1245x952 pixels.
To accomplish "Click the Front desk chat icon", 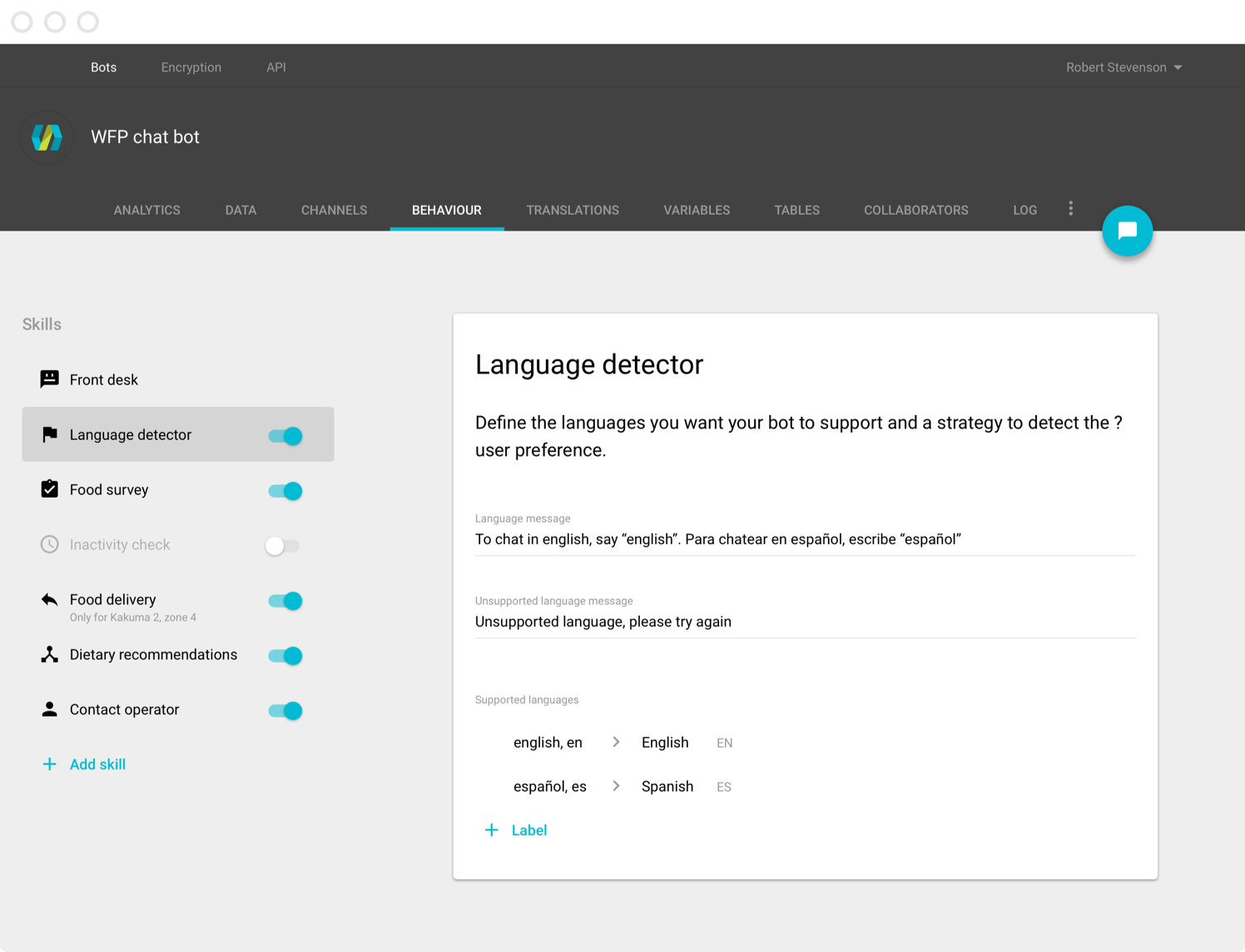I will [x=50, y=379].
